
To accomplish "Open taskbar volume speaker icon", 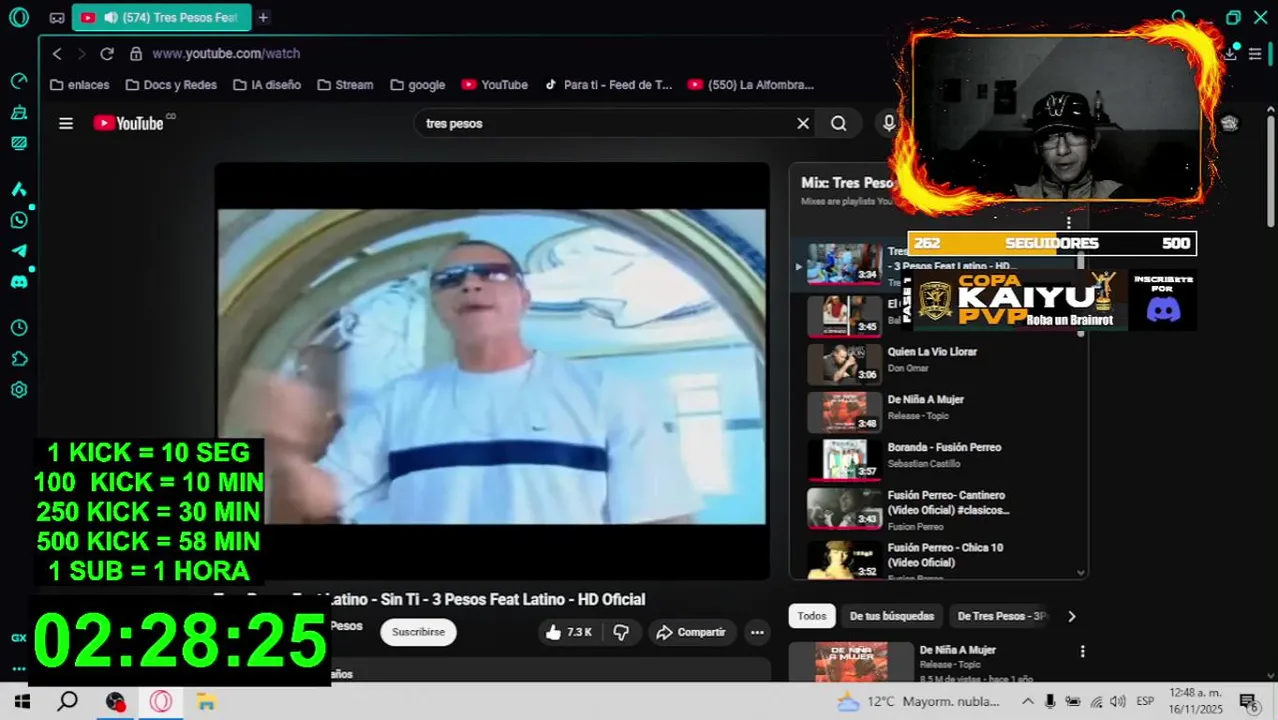I will point(1117,701).
